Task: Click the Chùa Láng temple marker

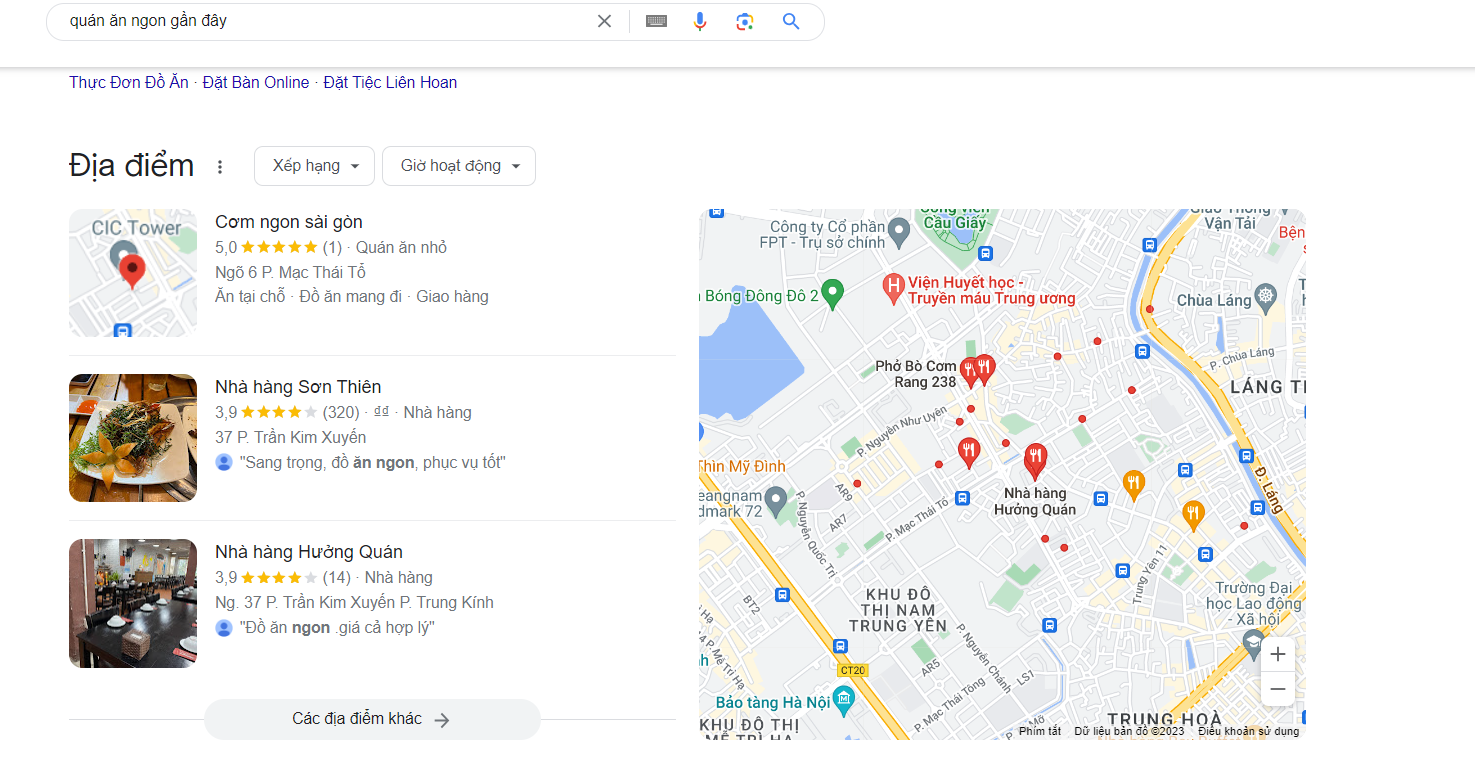Action: pos(1267,297)
